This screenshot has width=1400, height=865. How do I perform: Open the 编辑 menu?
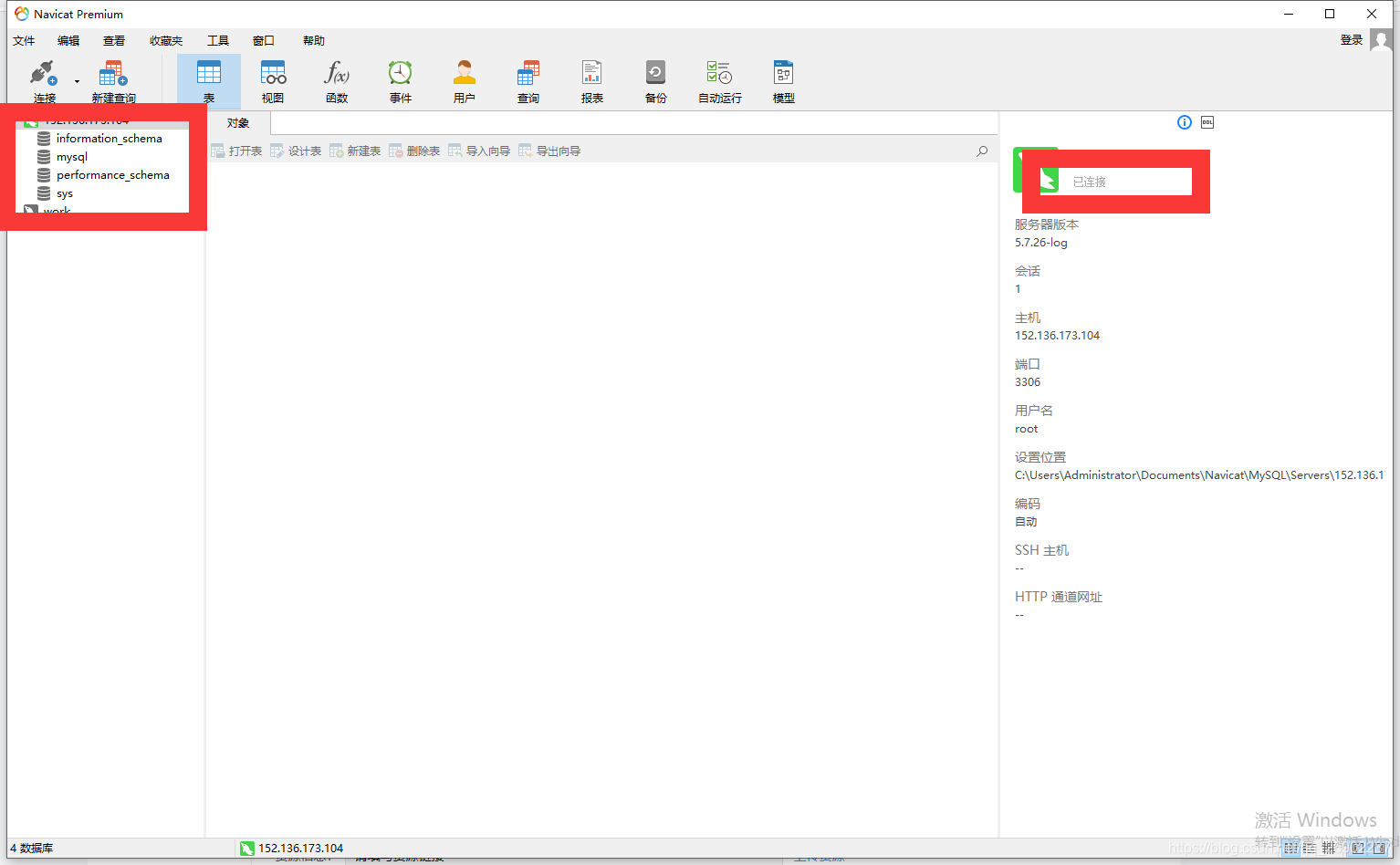pyautogui.click(x=68, y=40)
